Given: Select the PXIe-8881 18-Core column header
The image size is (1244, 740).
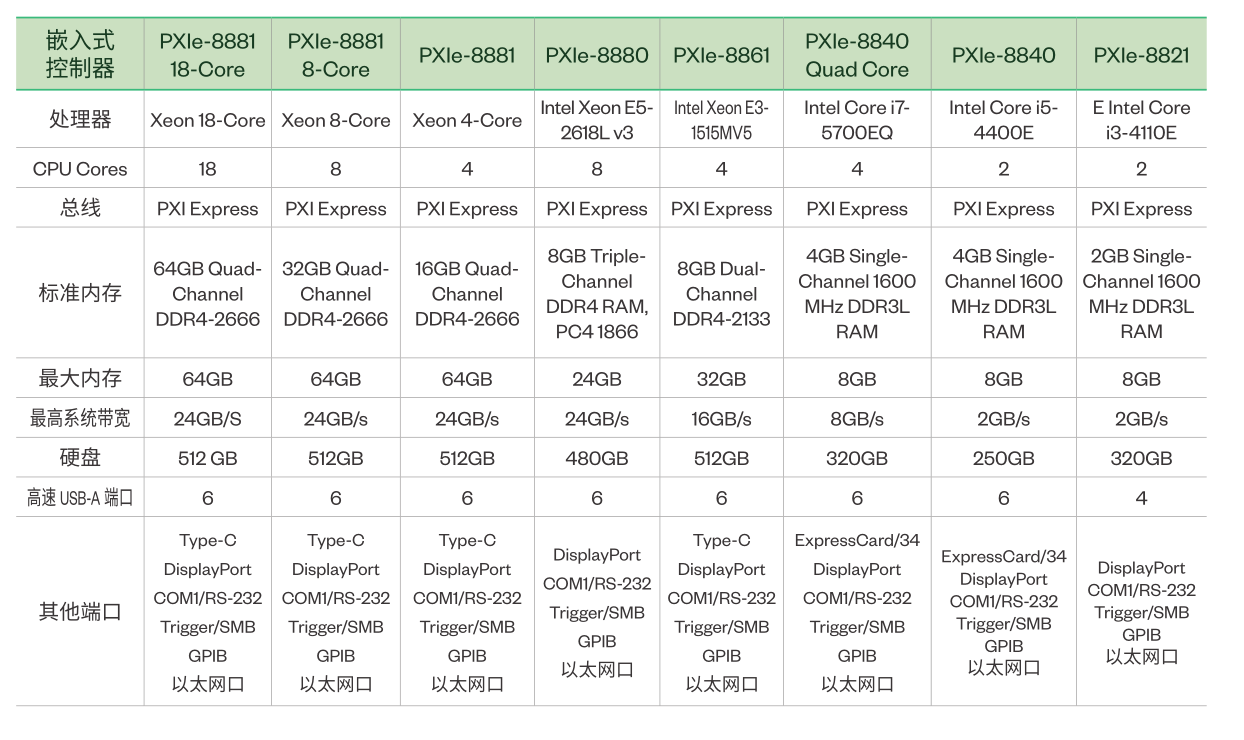Looking at the screenshot, I should 208,55.
